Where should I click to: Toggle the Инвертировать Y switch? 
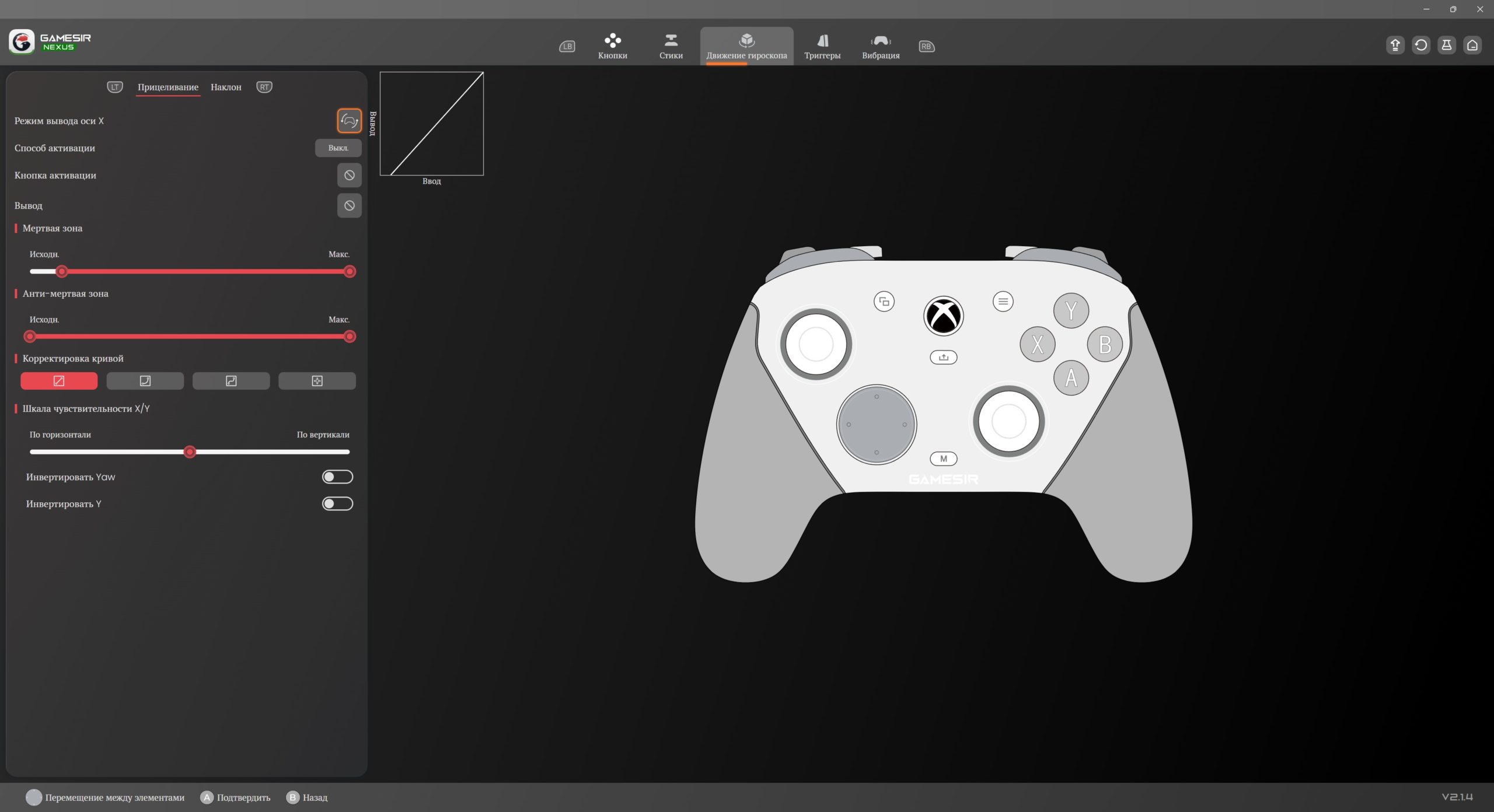pos(337,503)
